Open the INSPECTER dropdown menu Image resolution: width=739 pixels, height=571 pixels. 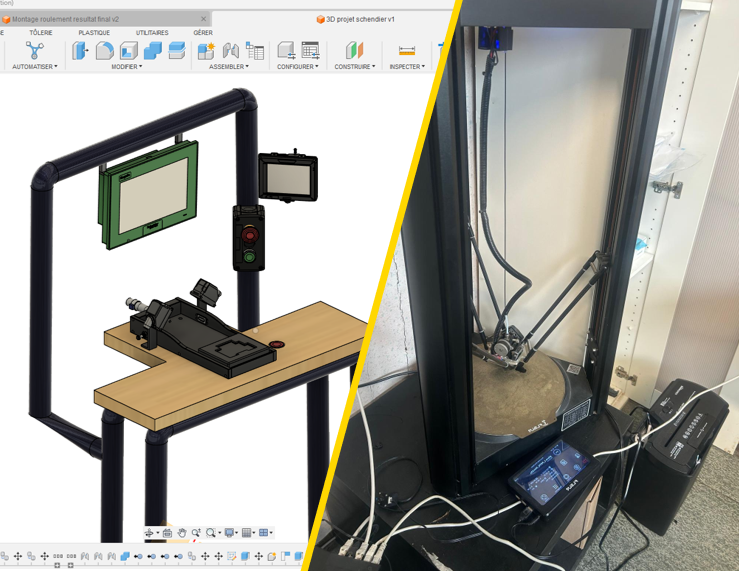point(407,66)
